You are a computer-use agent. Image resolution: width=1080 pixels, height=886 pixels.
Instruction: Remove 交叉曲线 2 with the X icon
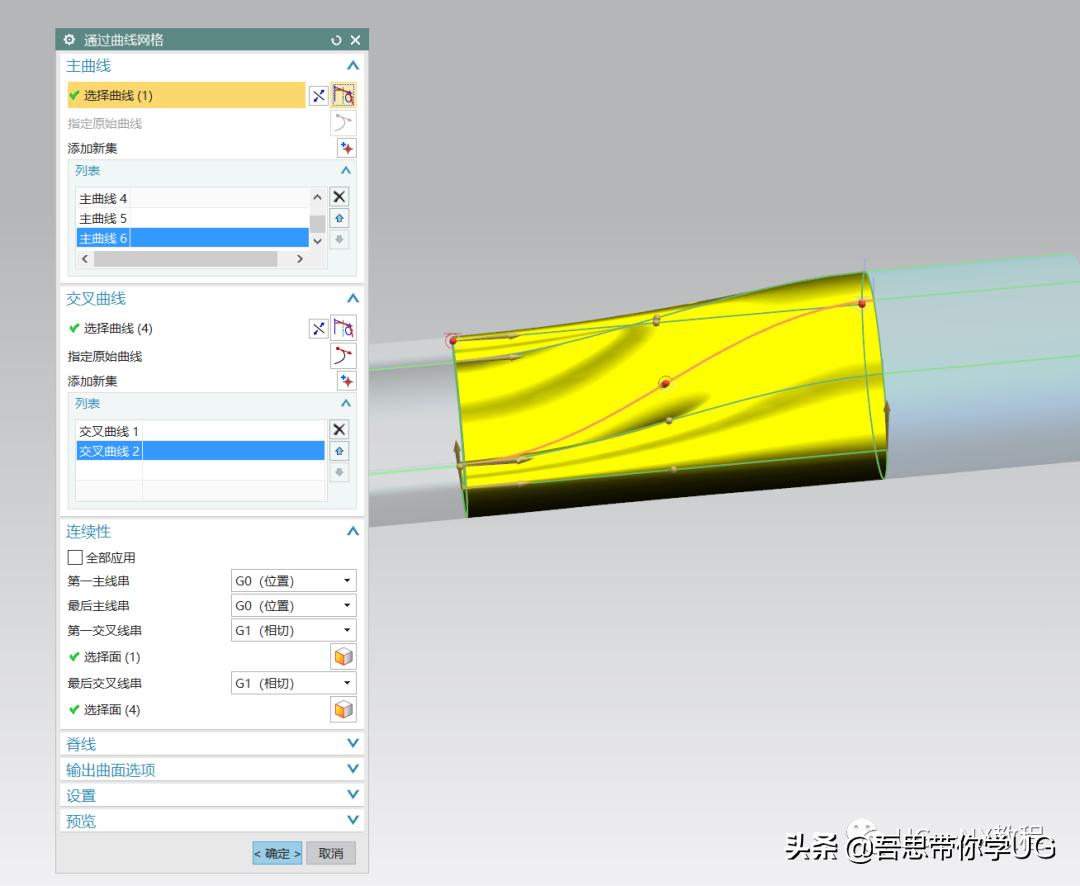pyautogui.click(x=338, y=428)
